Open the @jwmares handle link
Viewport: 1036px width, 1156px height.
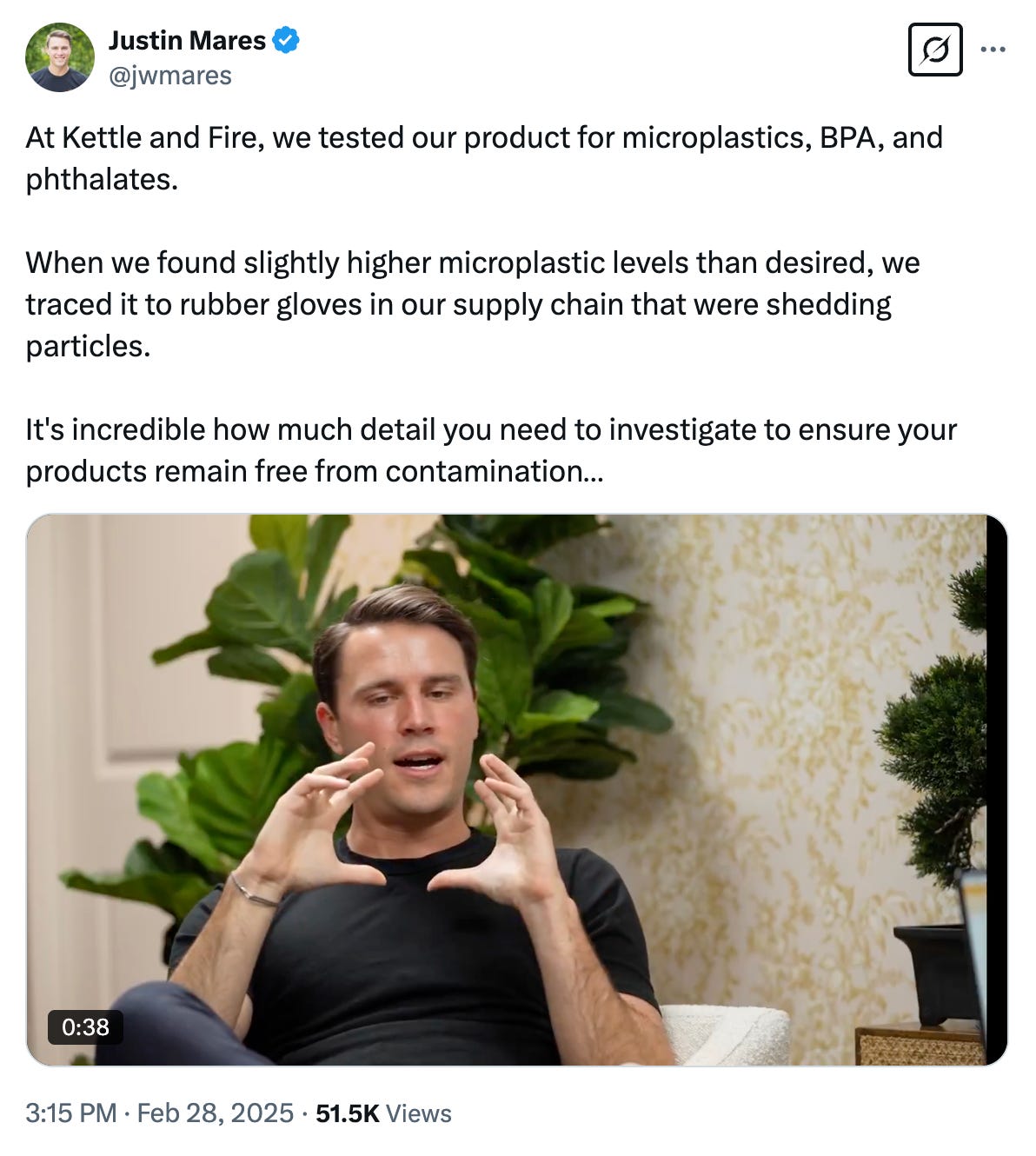169,76
